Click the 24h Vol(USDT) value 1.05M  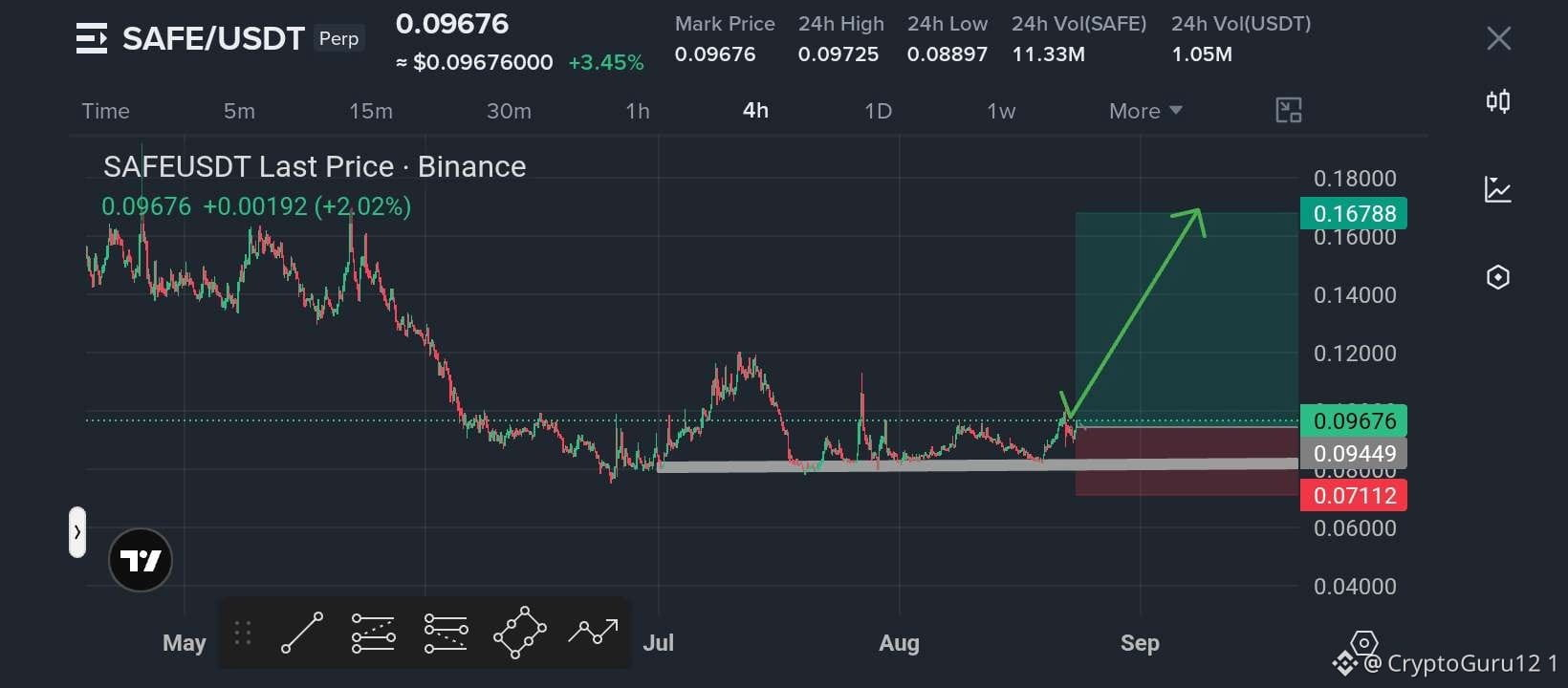[x=1202, y=54]
